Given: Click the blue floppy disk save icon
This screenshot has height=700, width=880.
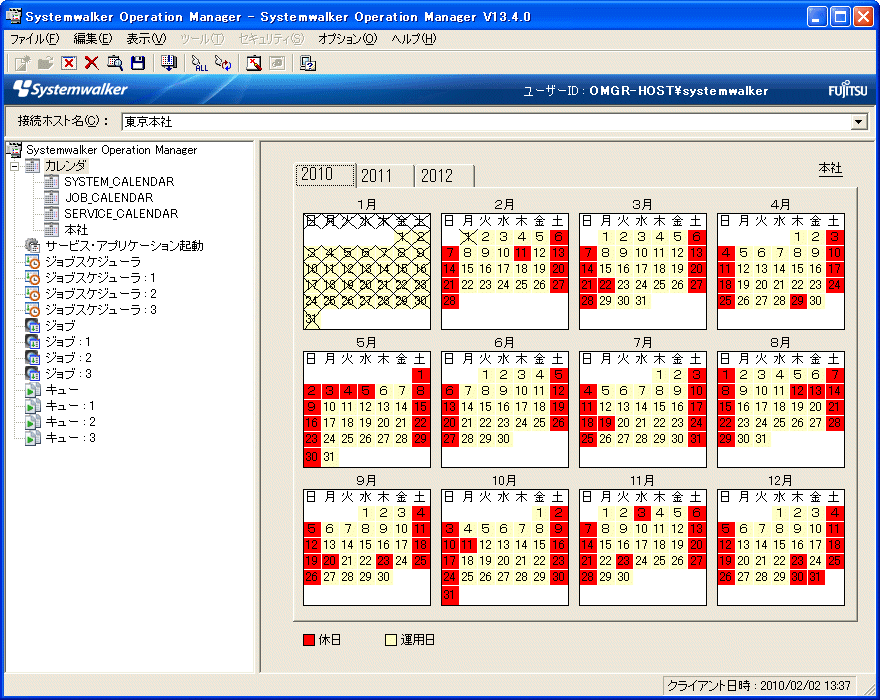Looking at the screenshot, I should pyautogui.click(x=138, y=63).
